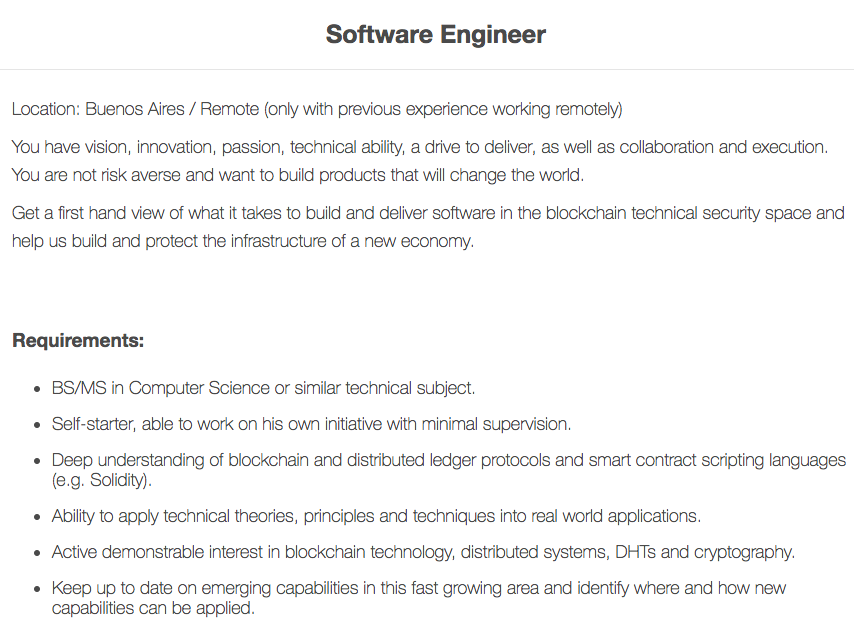The image size is (854, 624).
Task: Click the Self-starter requirement text
Action: tap(311, 424)
